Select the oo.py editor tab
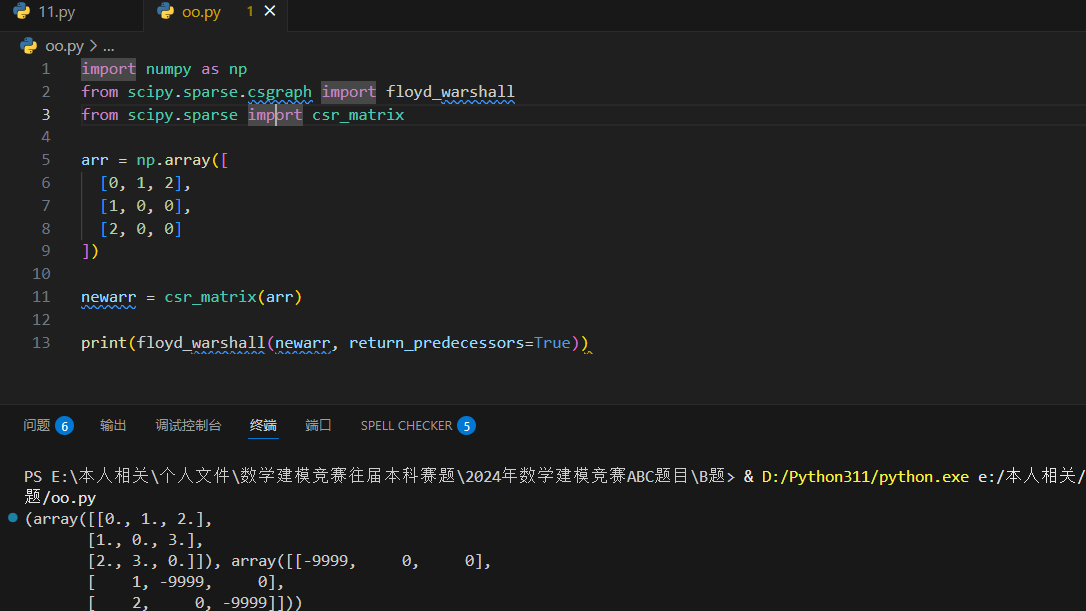Viewport: 1086px width, 611px height. pyautogui.click(x=201, y=12)
